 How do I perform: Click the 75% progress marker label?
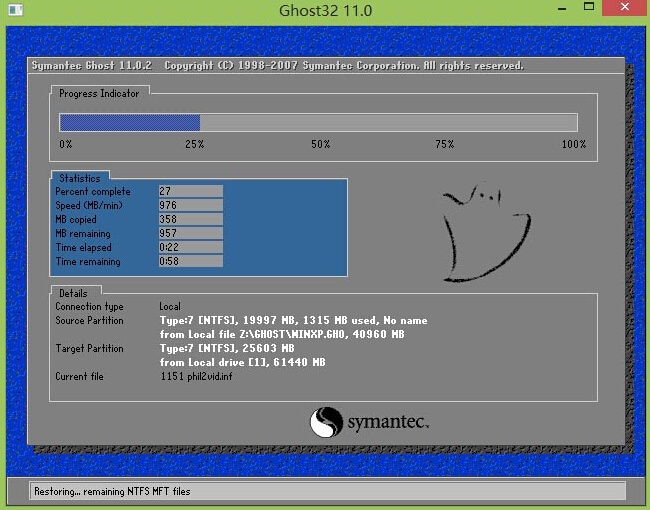(445, 144)
